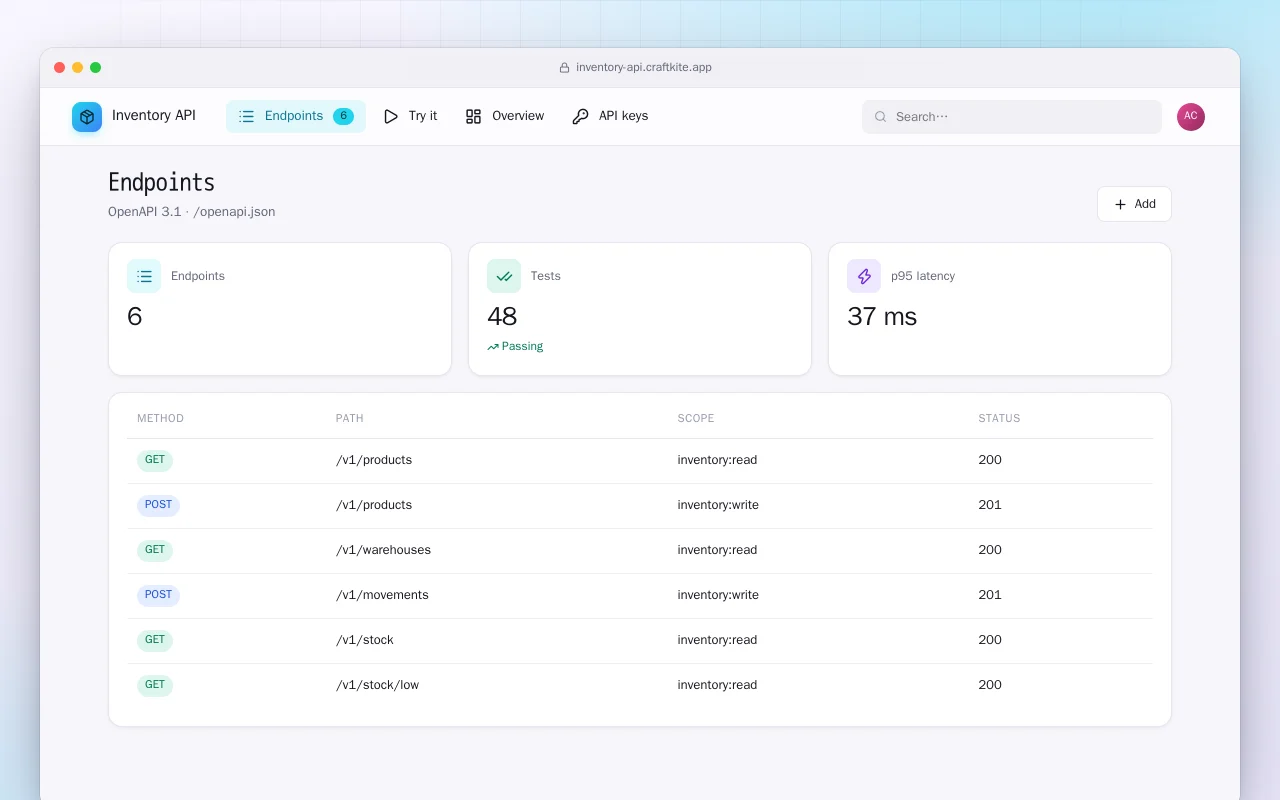This screenshot has height=800, width=1280.
Task: Click the Add button
Action: click(x=1134, y=204)
